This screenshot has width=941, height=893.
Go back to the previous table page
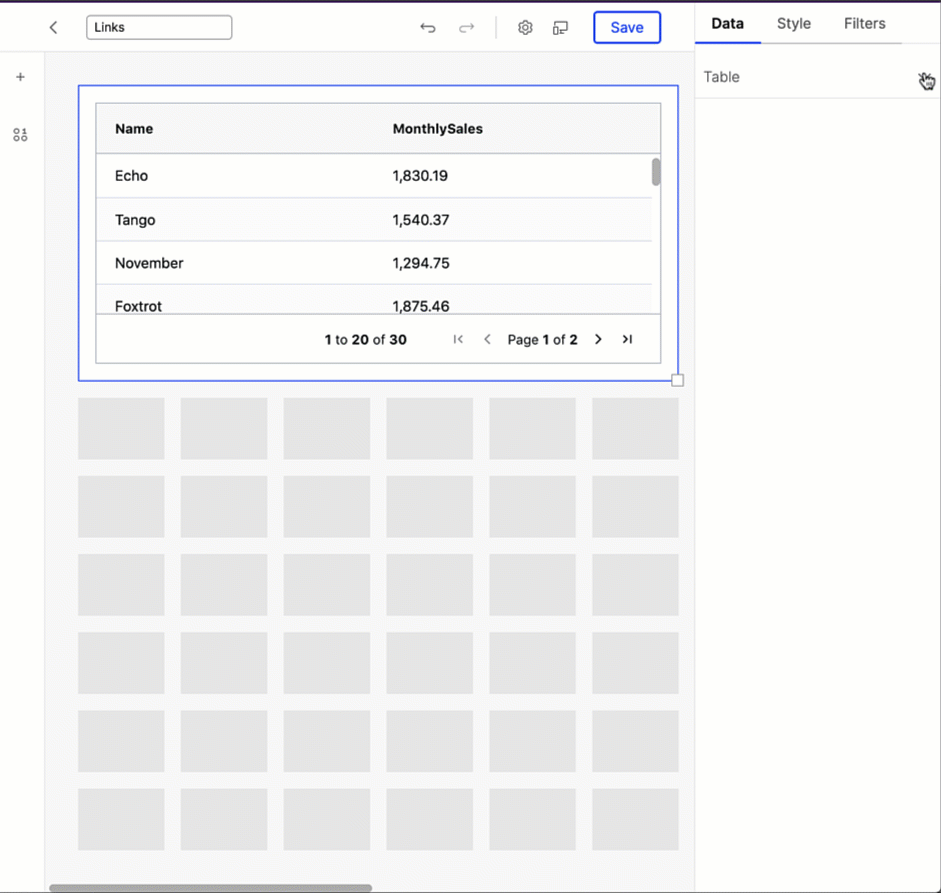tap(487, 339)
